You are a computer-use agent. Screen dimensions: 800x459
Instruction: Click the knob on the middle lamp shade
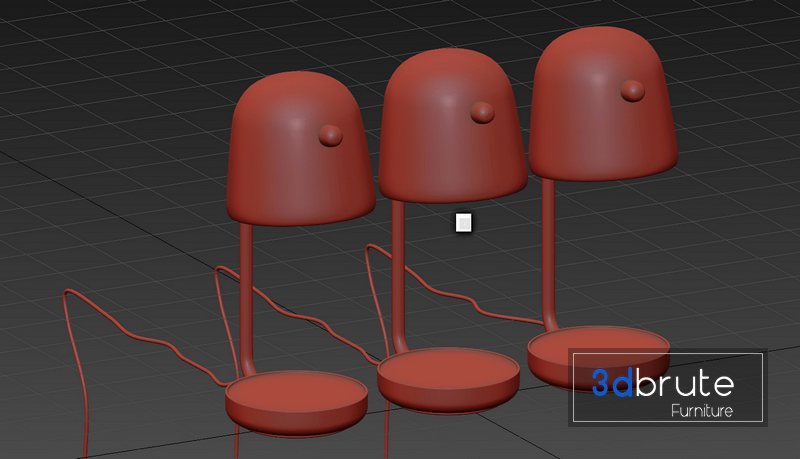click(482, 112)
